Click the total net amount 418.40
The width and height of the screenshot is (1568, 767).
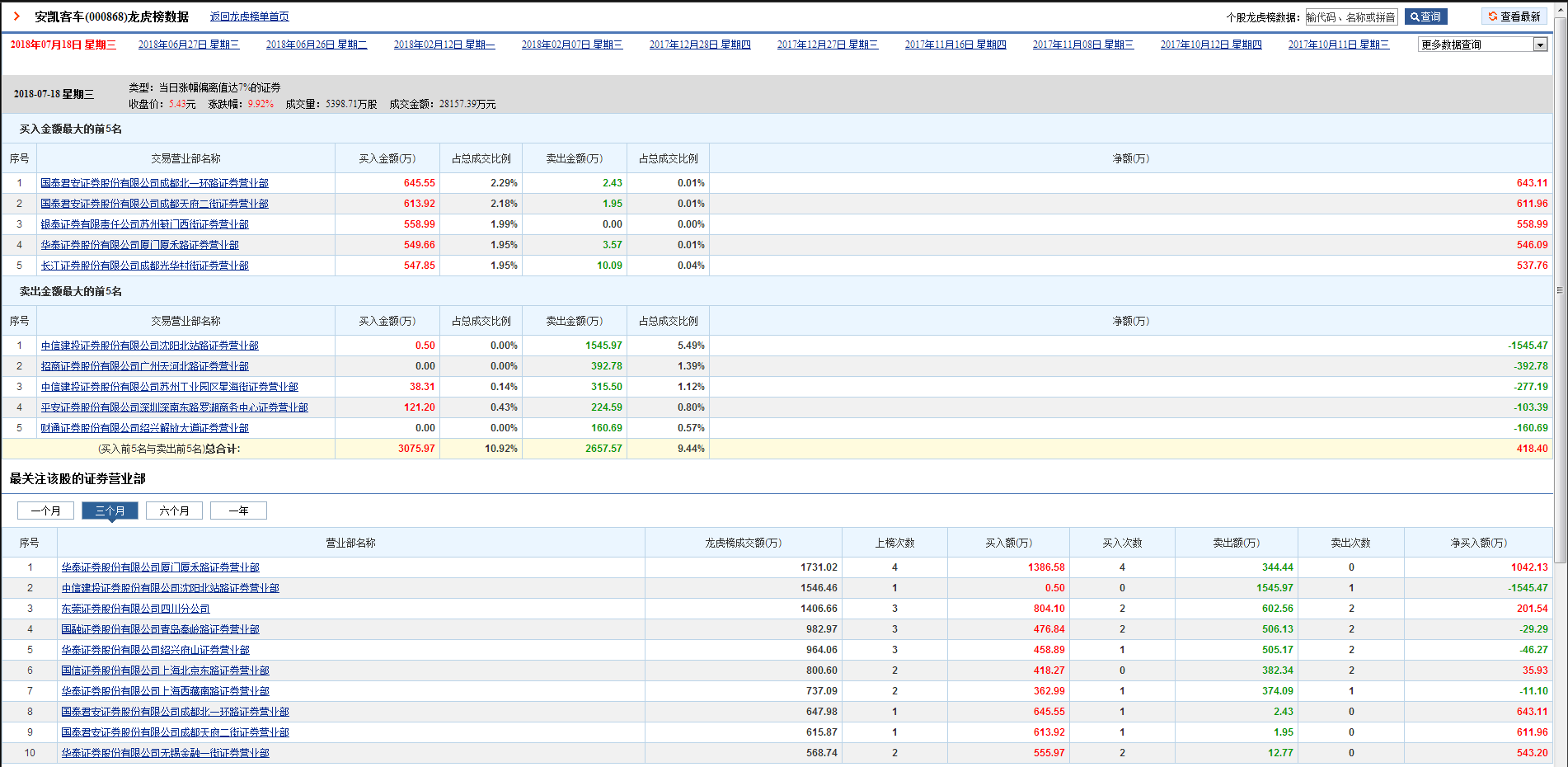(1532, 449)
